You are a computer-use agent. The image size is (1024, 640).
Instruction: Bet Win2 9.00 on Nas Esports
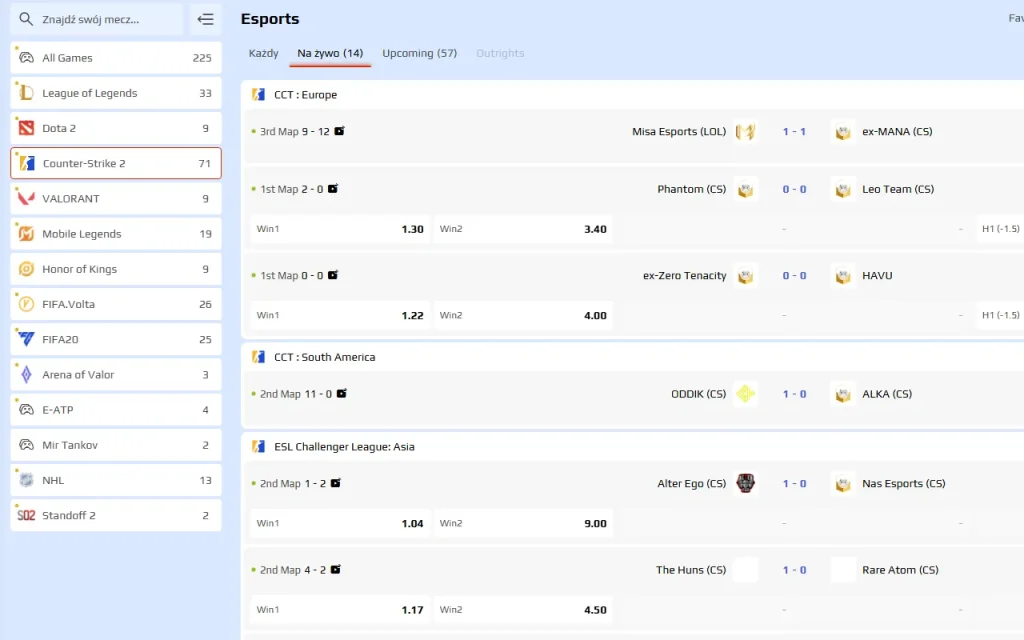pos(522,523)
